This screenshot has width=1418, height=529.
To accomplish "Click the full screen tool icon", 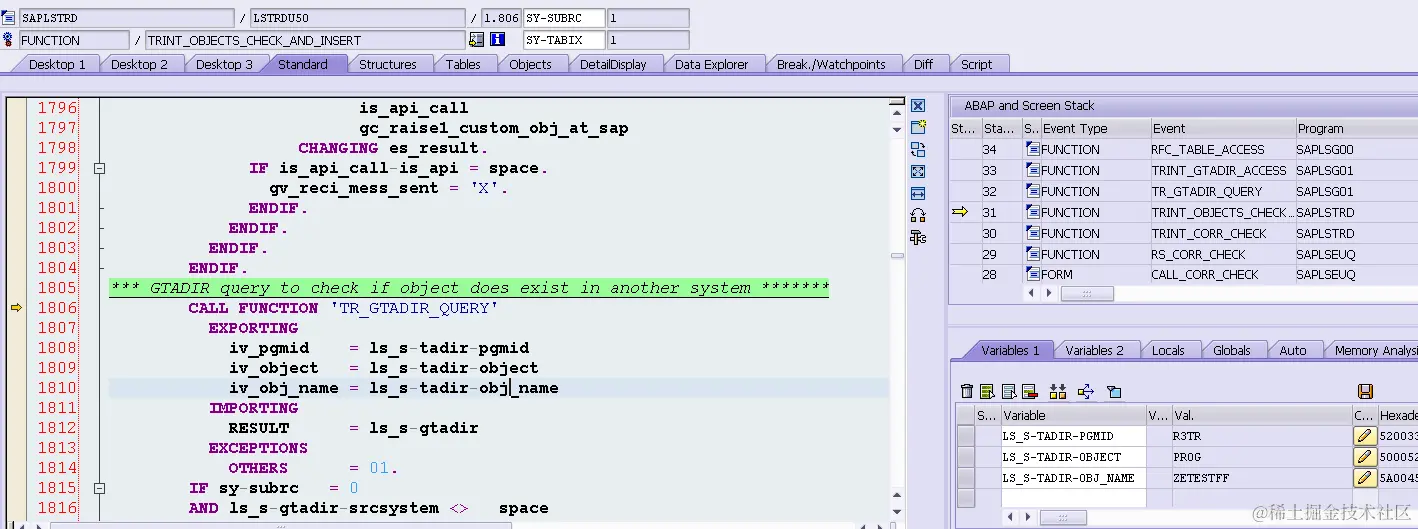I will 918,171.
